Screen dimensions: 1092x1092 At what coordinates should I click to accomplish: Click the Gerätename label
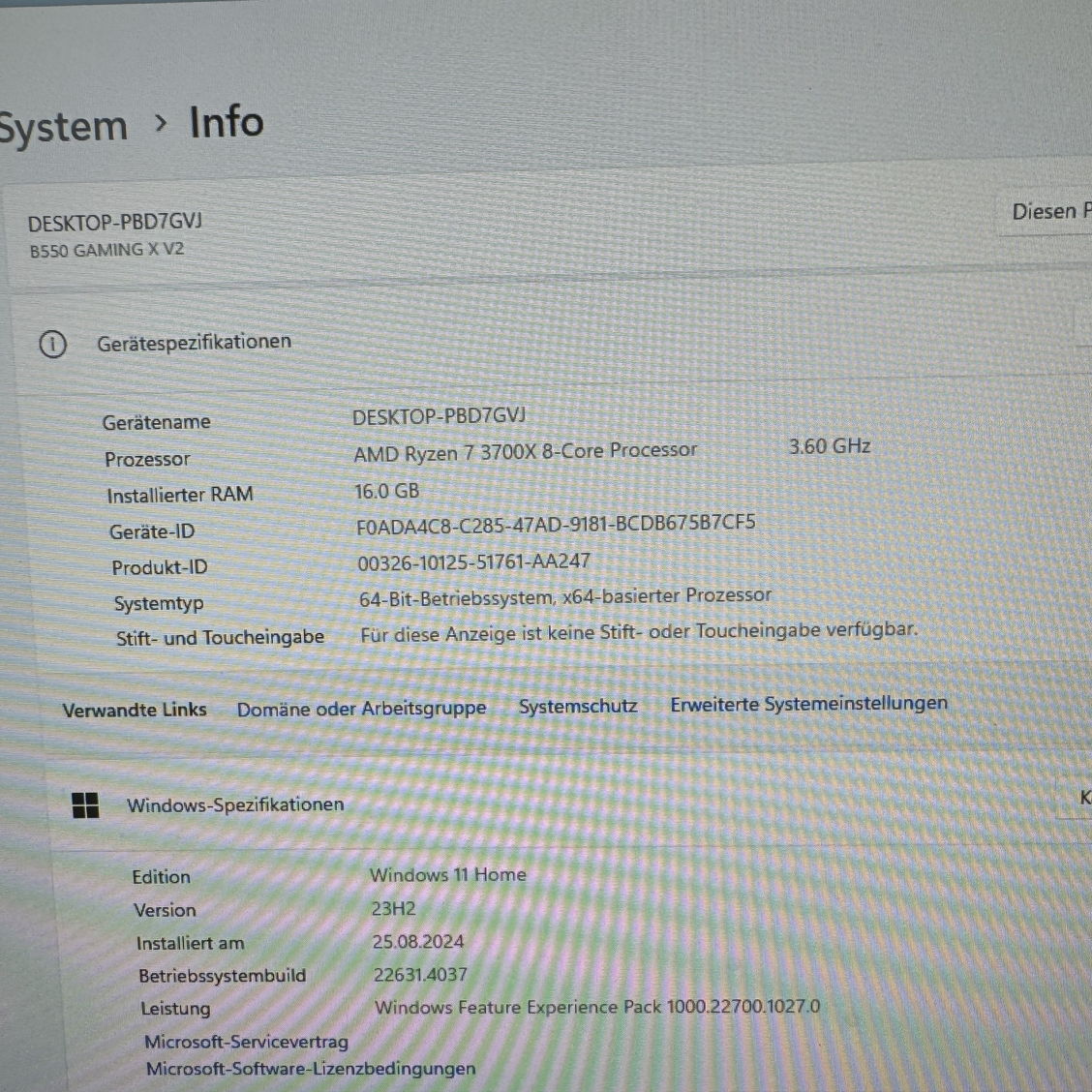156,422
